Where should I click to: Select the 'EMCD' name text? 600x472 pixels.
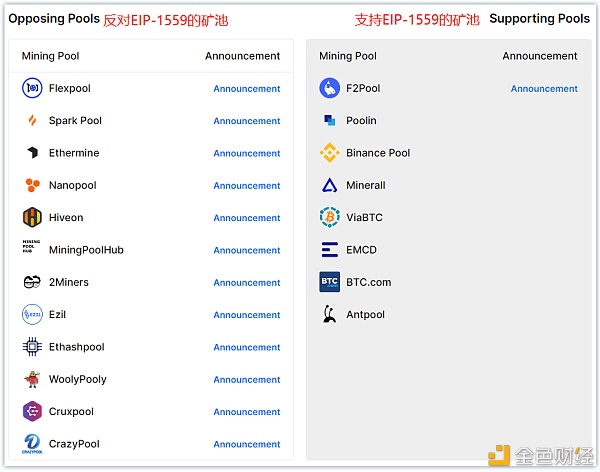click(361, 250)
